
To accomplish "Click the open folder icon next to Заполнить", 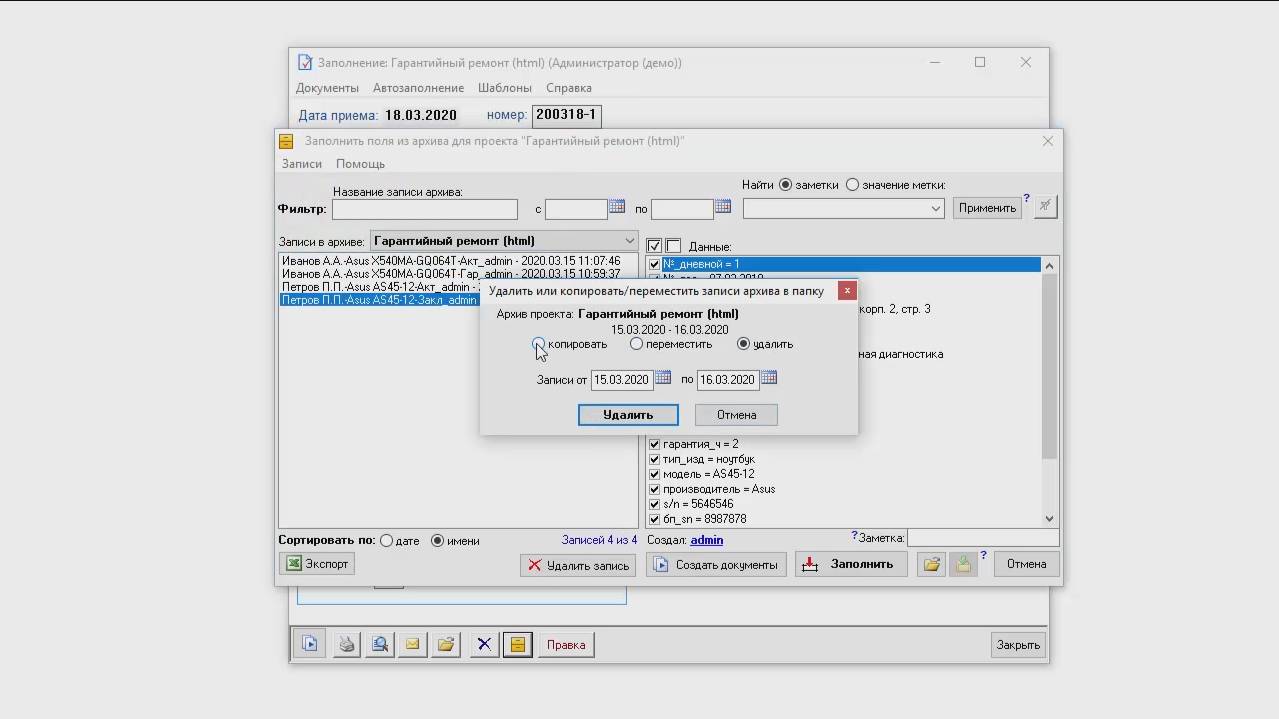I will [x=932, y=565].
